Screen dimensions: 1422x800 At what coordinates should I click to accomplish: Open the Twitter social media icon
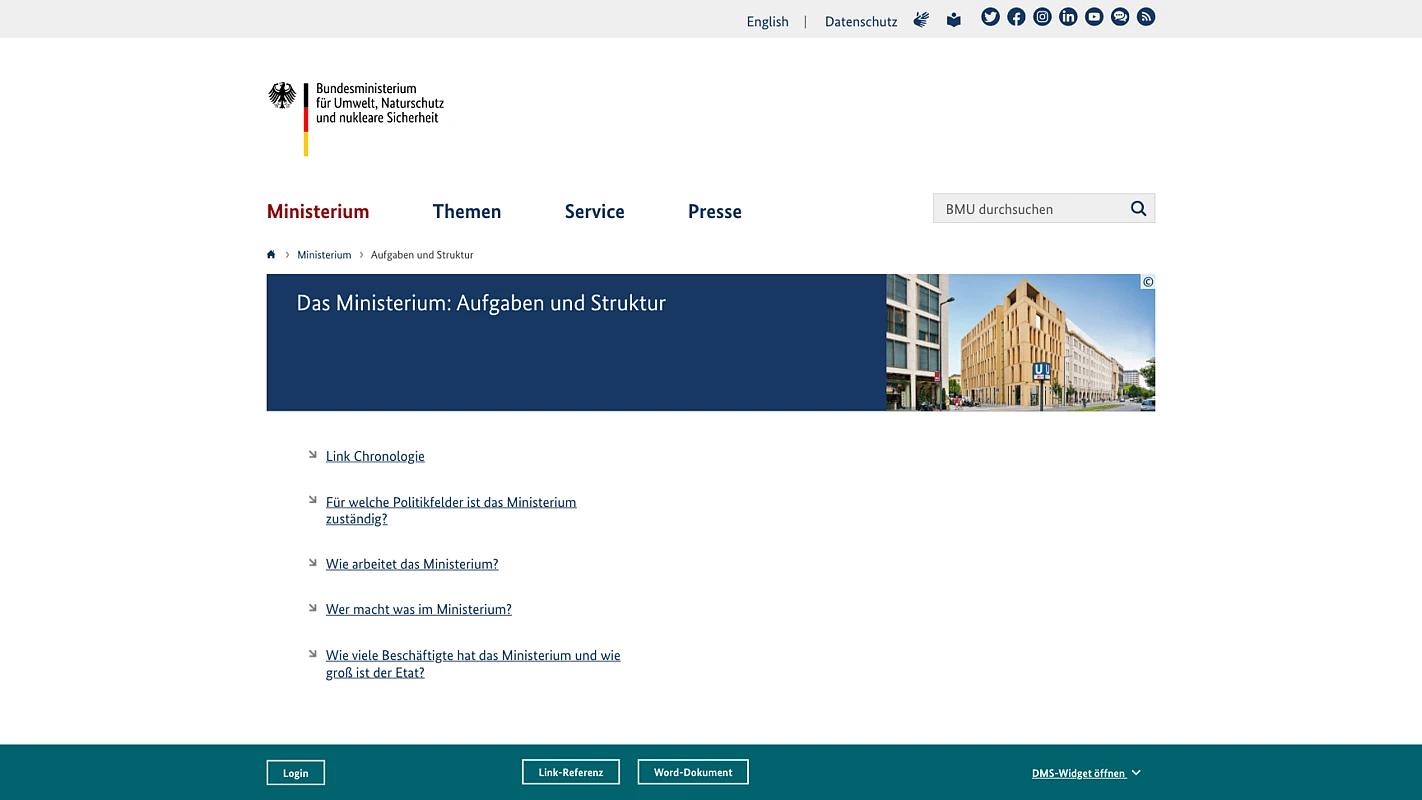990,17
